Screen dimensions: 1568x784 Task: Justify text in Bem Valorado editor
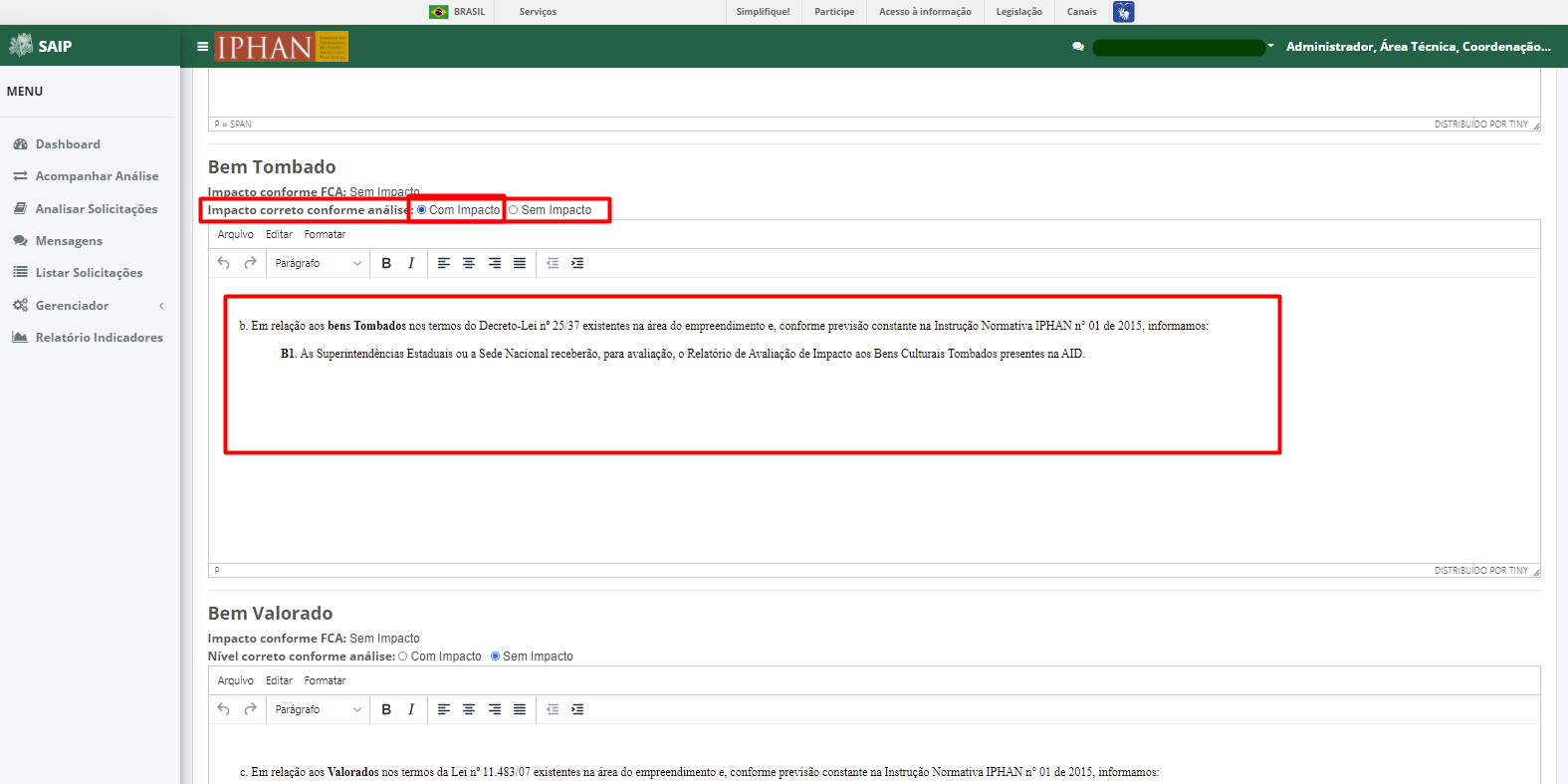pyautogui.click(x=520, y=709)
